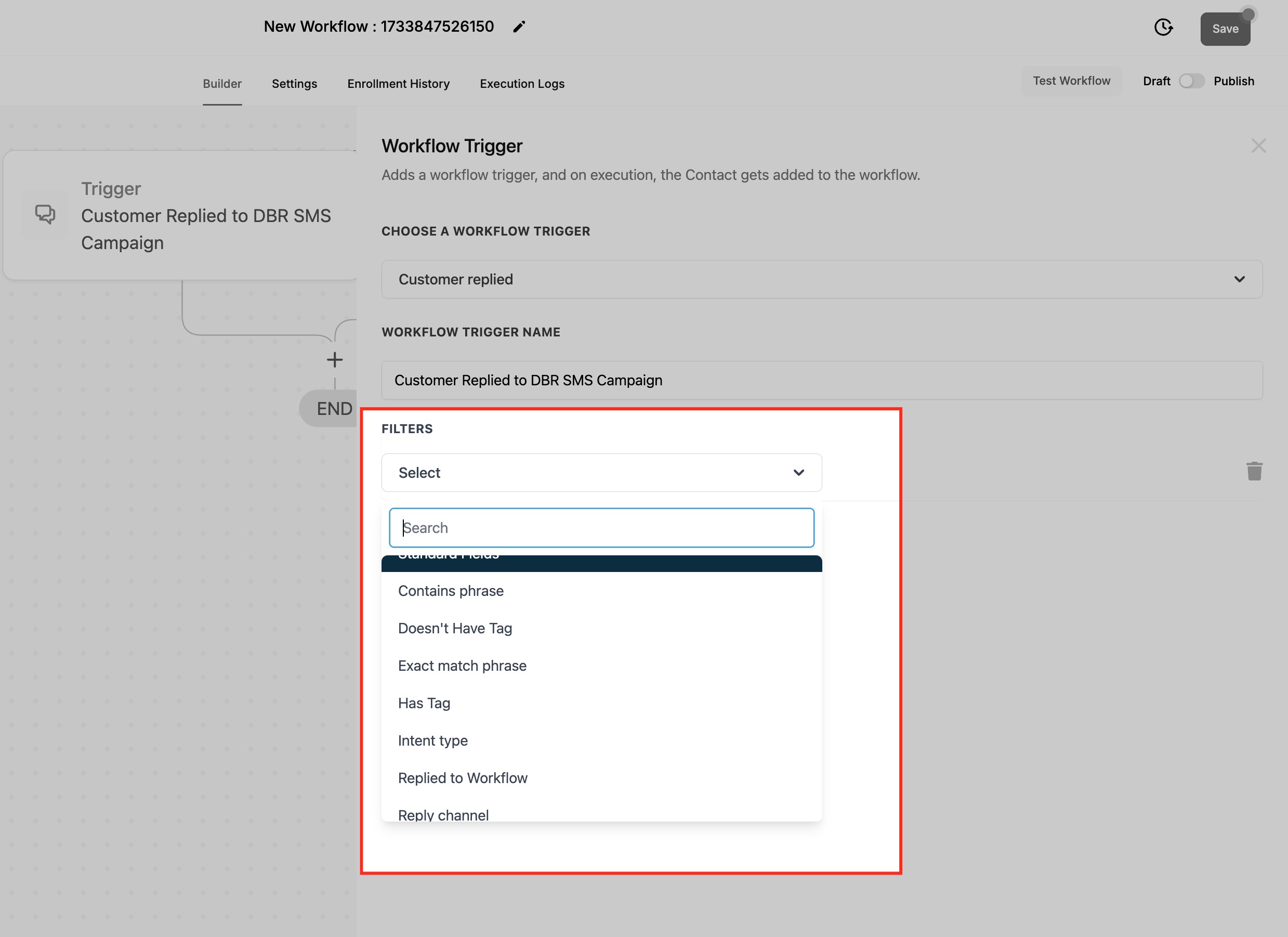The width and height of the screenshot is (1288, 937).
Task: Click the trigger chat bubble icon
Action: click(45, 214)
